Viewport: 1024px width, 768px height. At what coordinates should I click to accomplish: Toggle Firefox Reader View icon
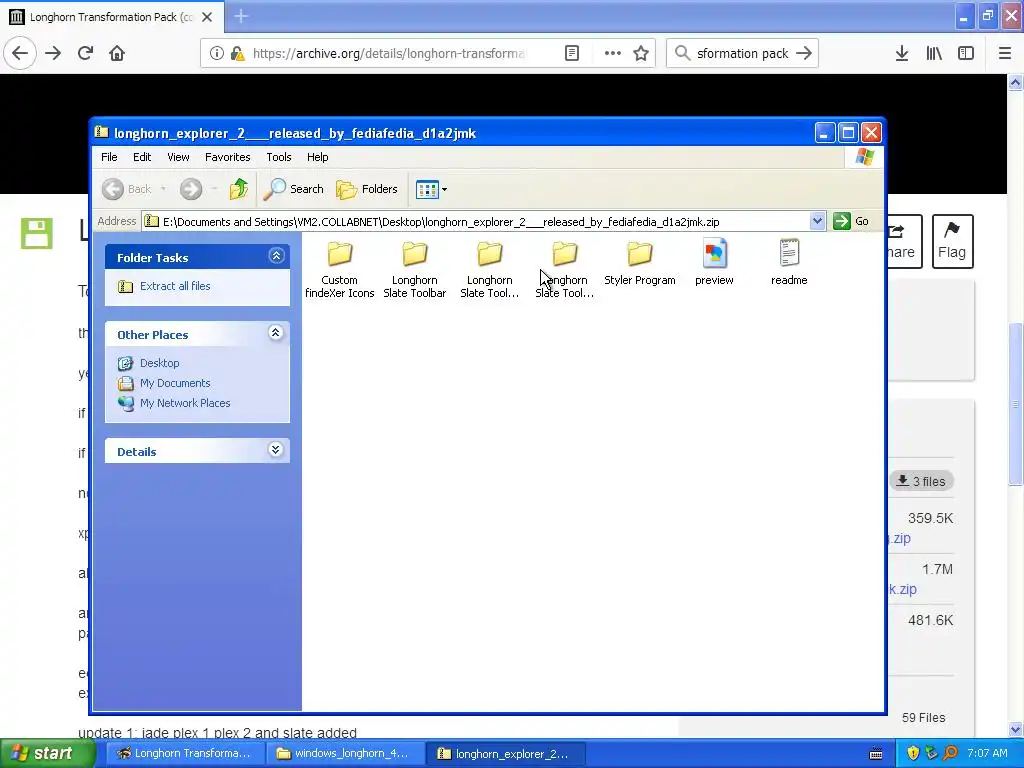click(572, 54)
